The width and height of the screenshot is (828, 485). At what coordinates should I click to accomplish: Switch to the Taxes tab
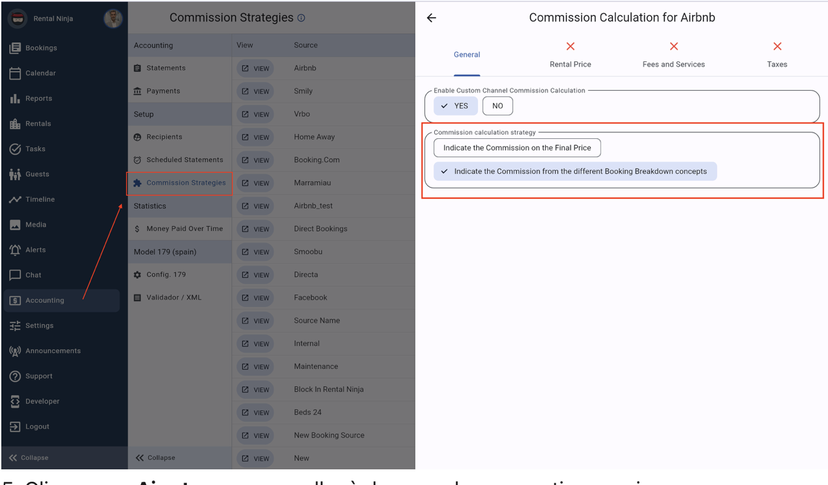[777, 55]
